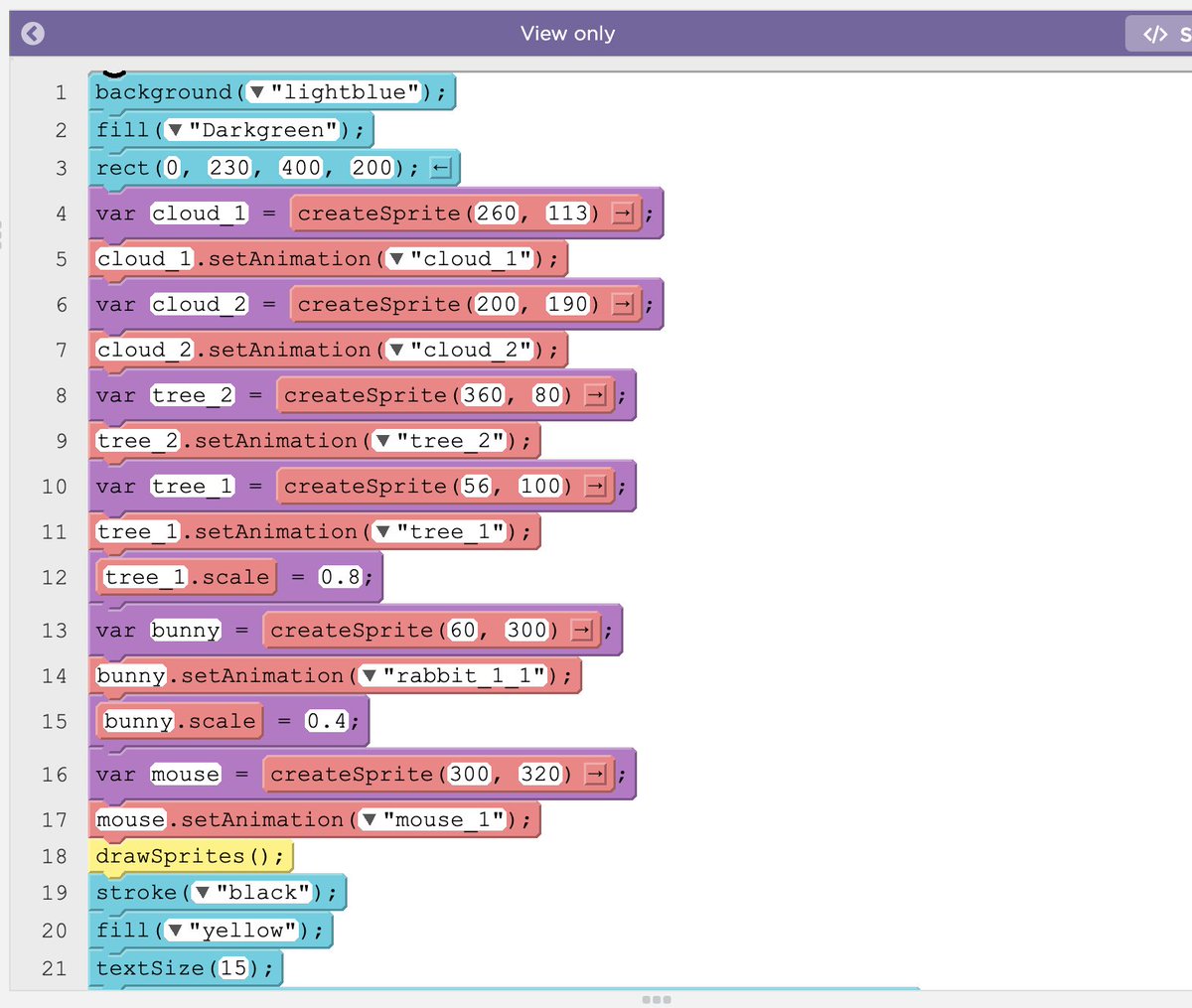Screen dimensions: 1192x1008
Task: Select the stroke block on line 19
Action: 218,893
